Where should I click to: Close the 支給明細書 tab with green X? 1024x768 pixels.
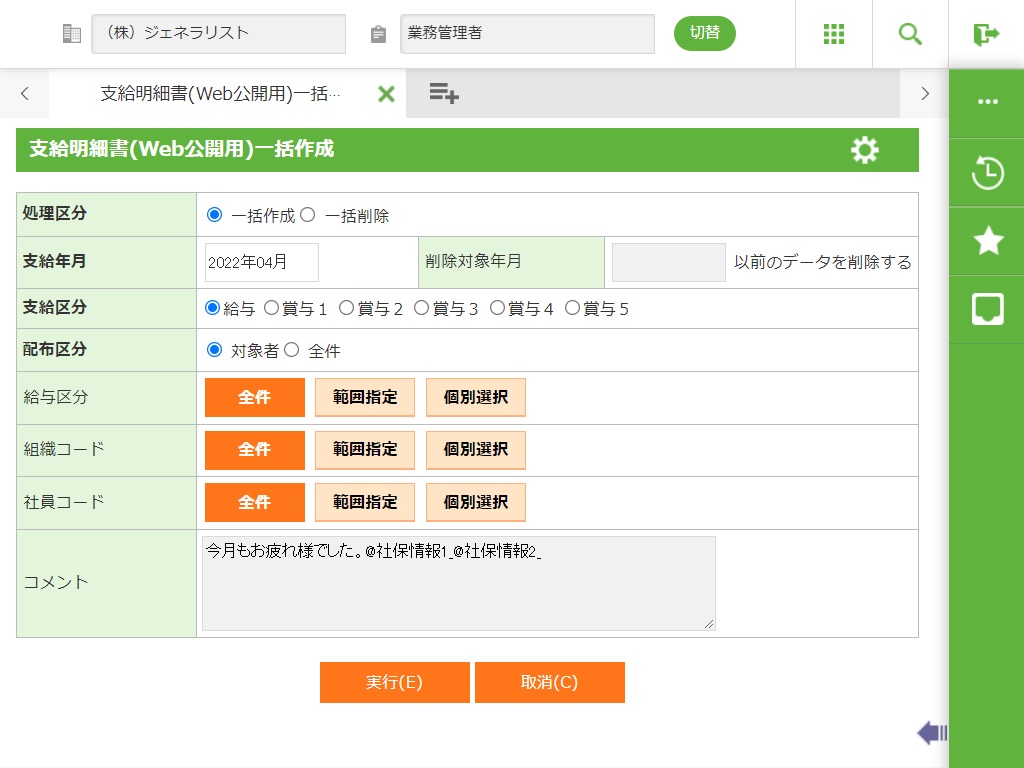386,94
